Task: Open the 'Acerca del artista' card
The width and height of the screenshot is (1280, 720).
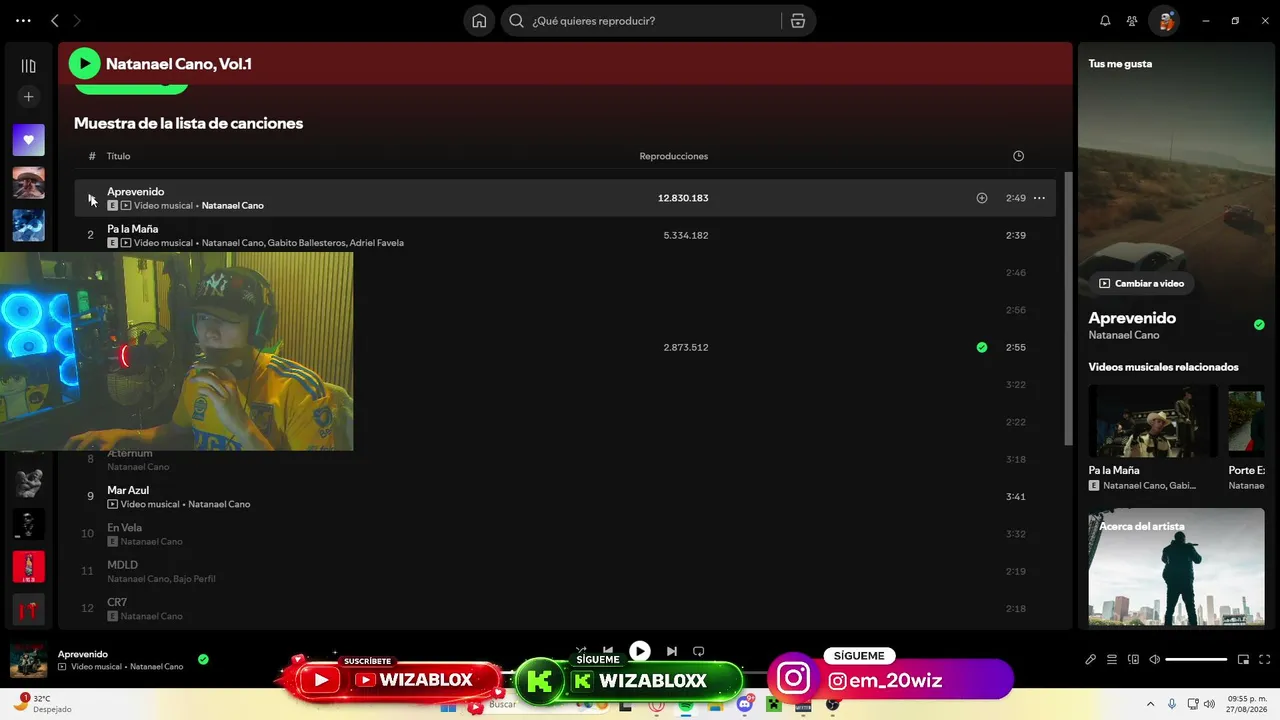Action: [1176, 568]
